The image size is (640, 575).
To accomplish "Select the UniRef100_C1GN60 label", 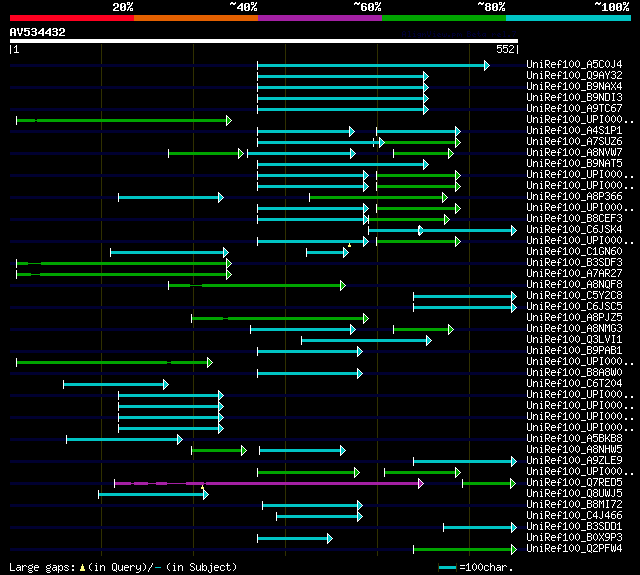I will tap(574, 252).
